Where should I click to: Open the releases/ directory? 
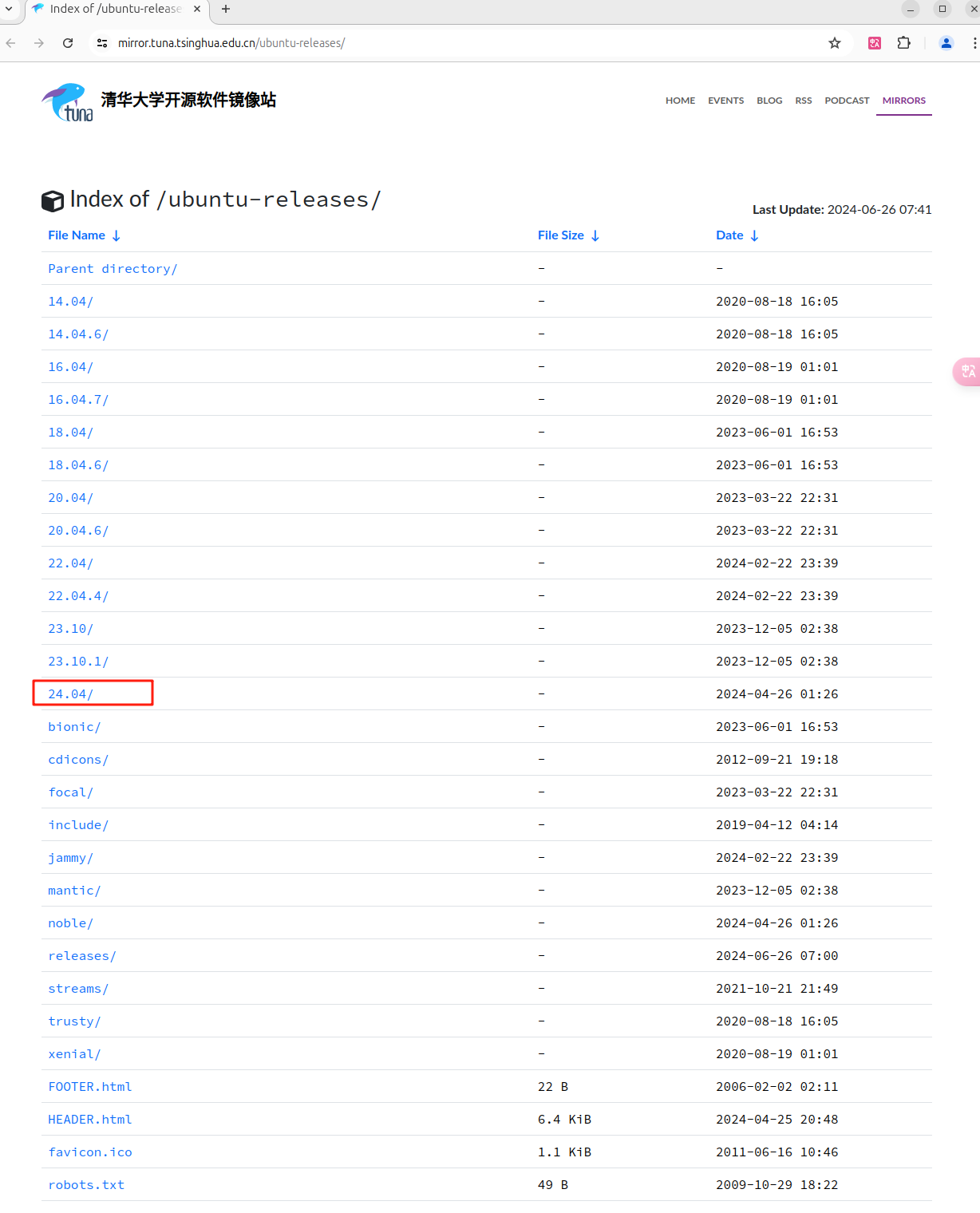pyautogui.click(x=82, y=956)
